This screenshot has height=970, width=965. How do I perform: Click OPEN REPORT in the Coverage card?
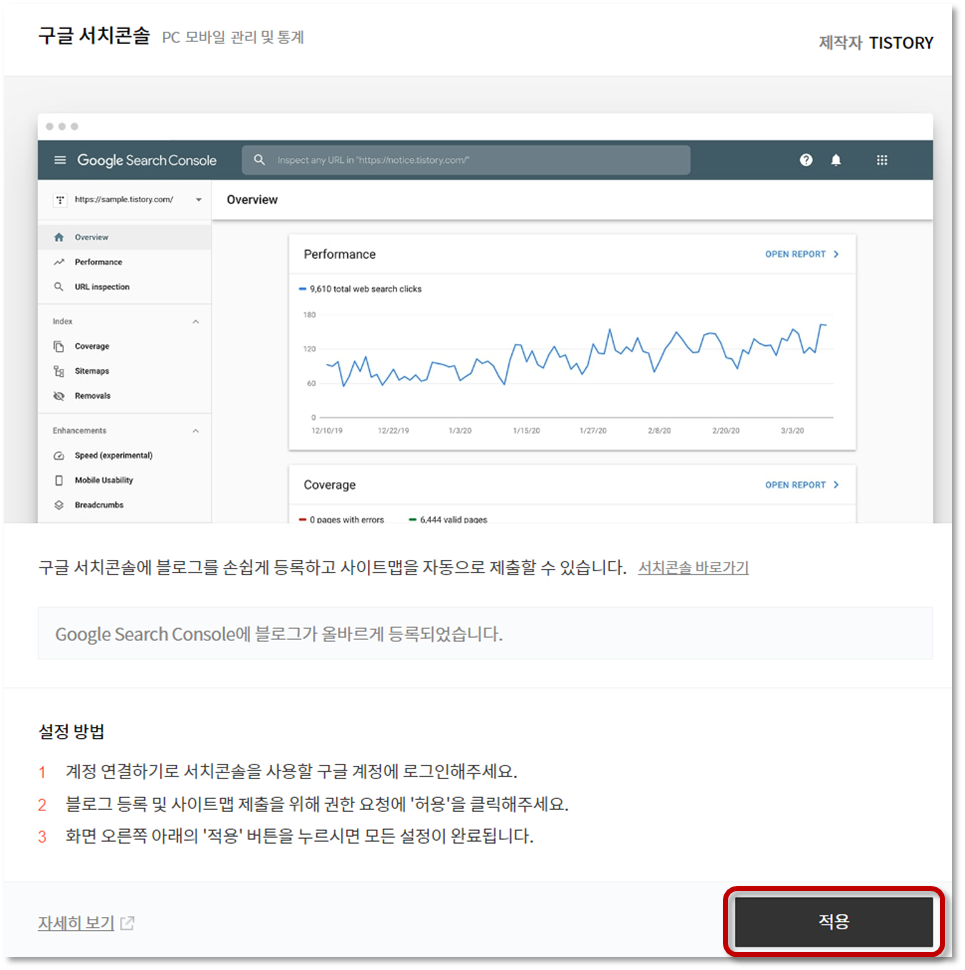tap(802, 485)
